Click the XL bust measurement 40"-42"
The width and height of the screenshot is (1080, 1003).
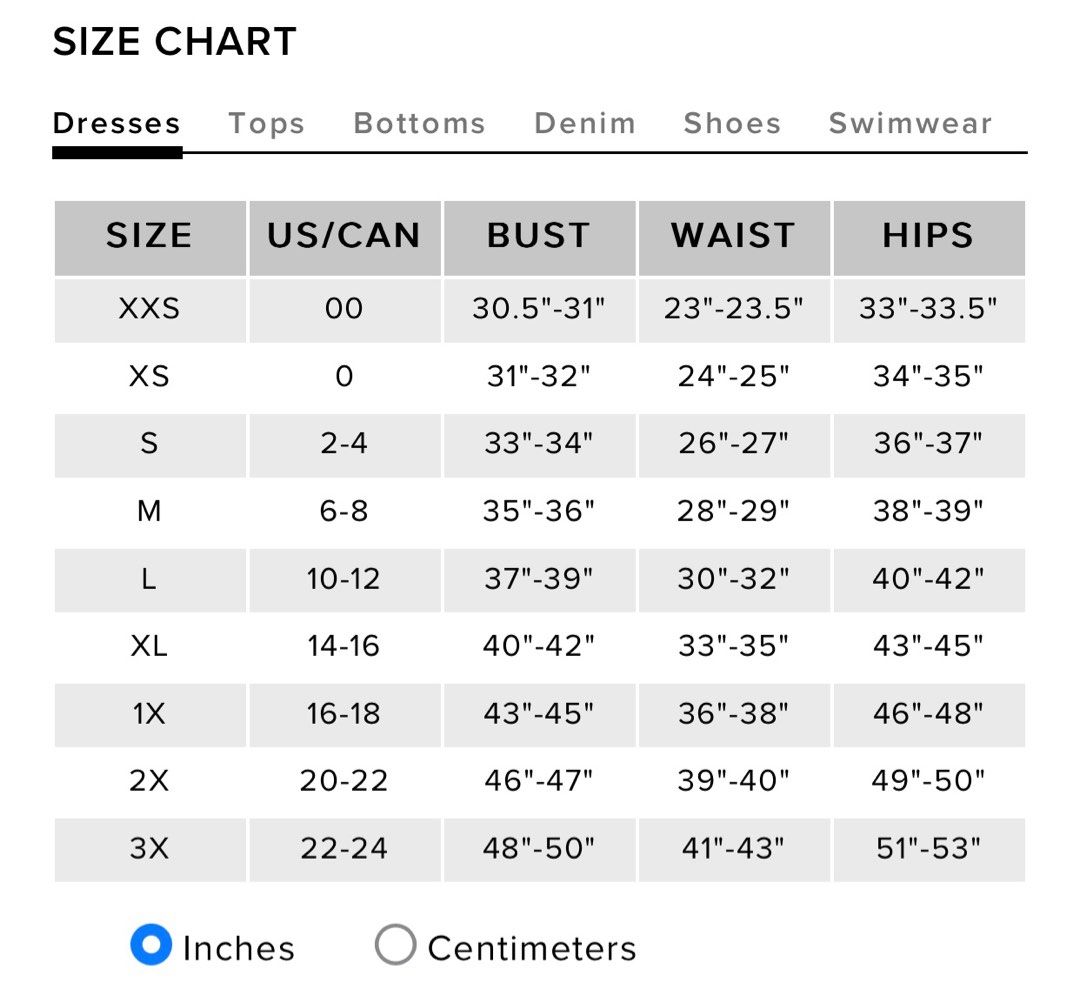[x=539, y=645]
